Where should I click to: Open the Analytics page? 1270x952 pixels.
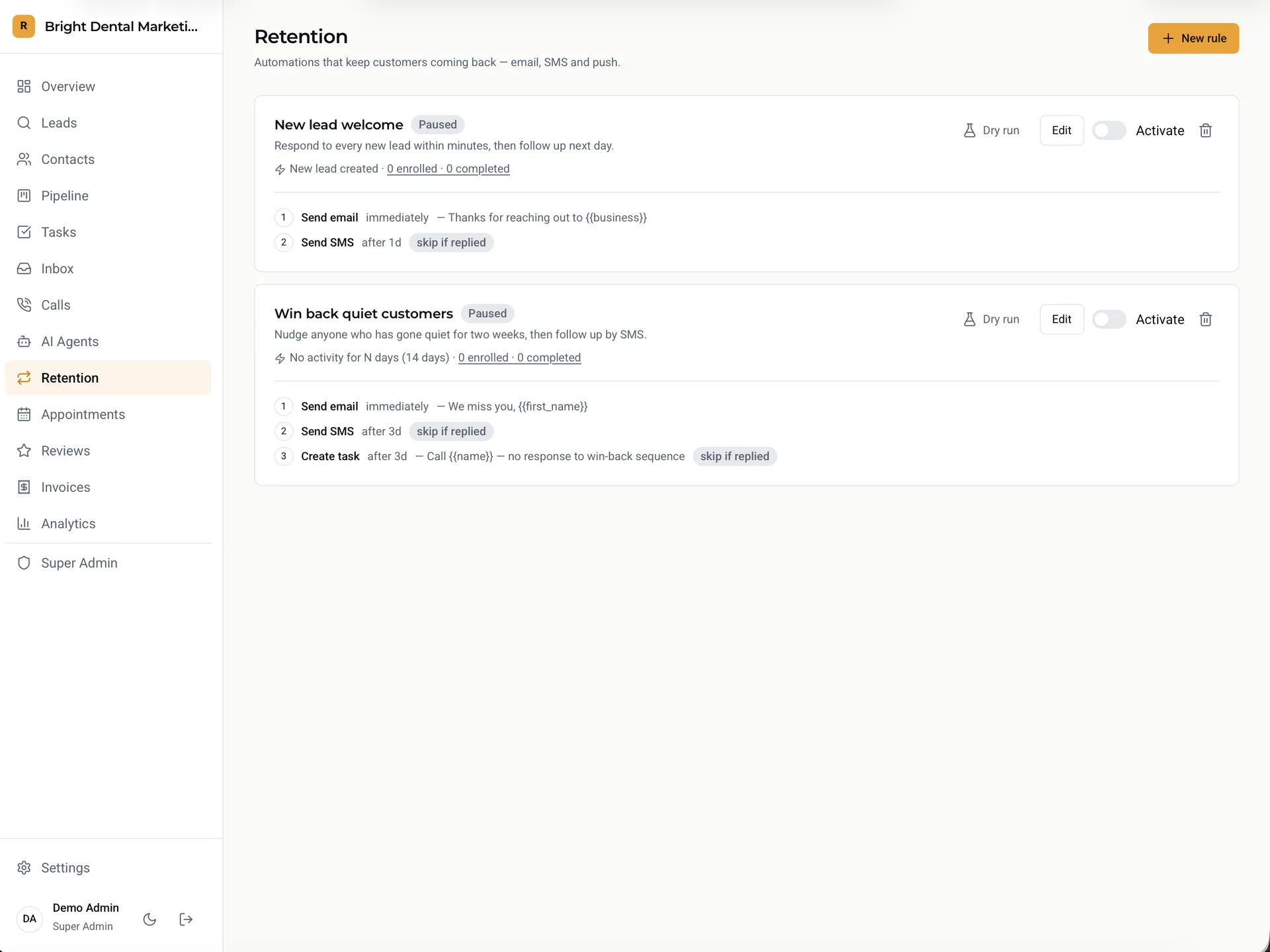pos(108,524)
